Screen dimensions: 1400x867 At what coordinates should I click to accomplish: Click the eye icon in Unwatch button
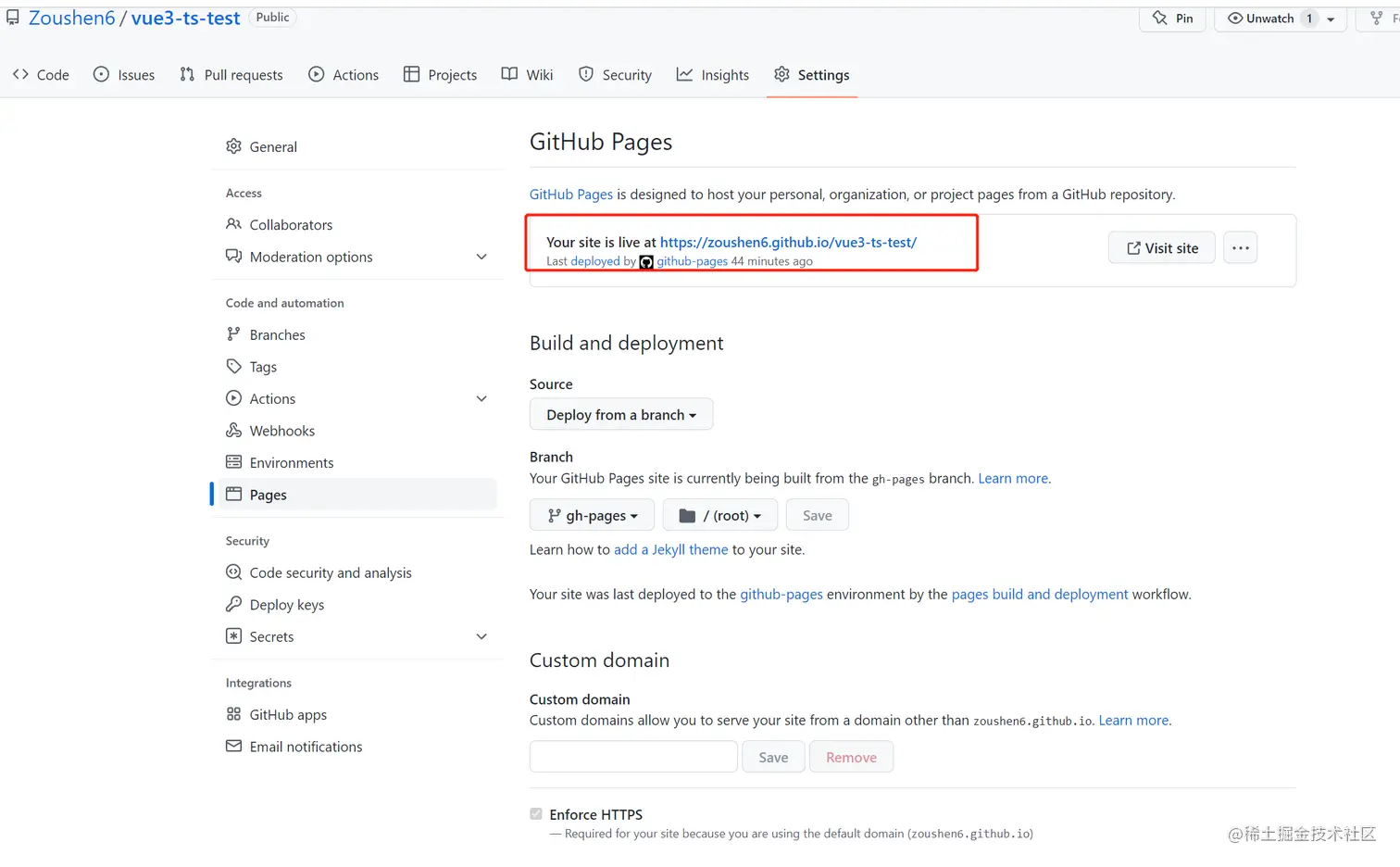click(x=1235, y=19)
